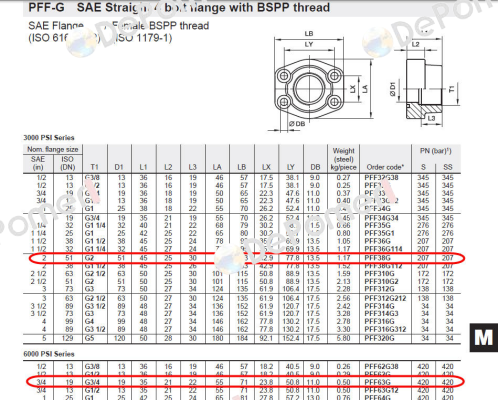Screen dimensions: 498x400
Task: Click the 6000 PSI Series heading
Action: pyautogui.click(x=49, y=354)
